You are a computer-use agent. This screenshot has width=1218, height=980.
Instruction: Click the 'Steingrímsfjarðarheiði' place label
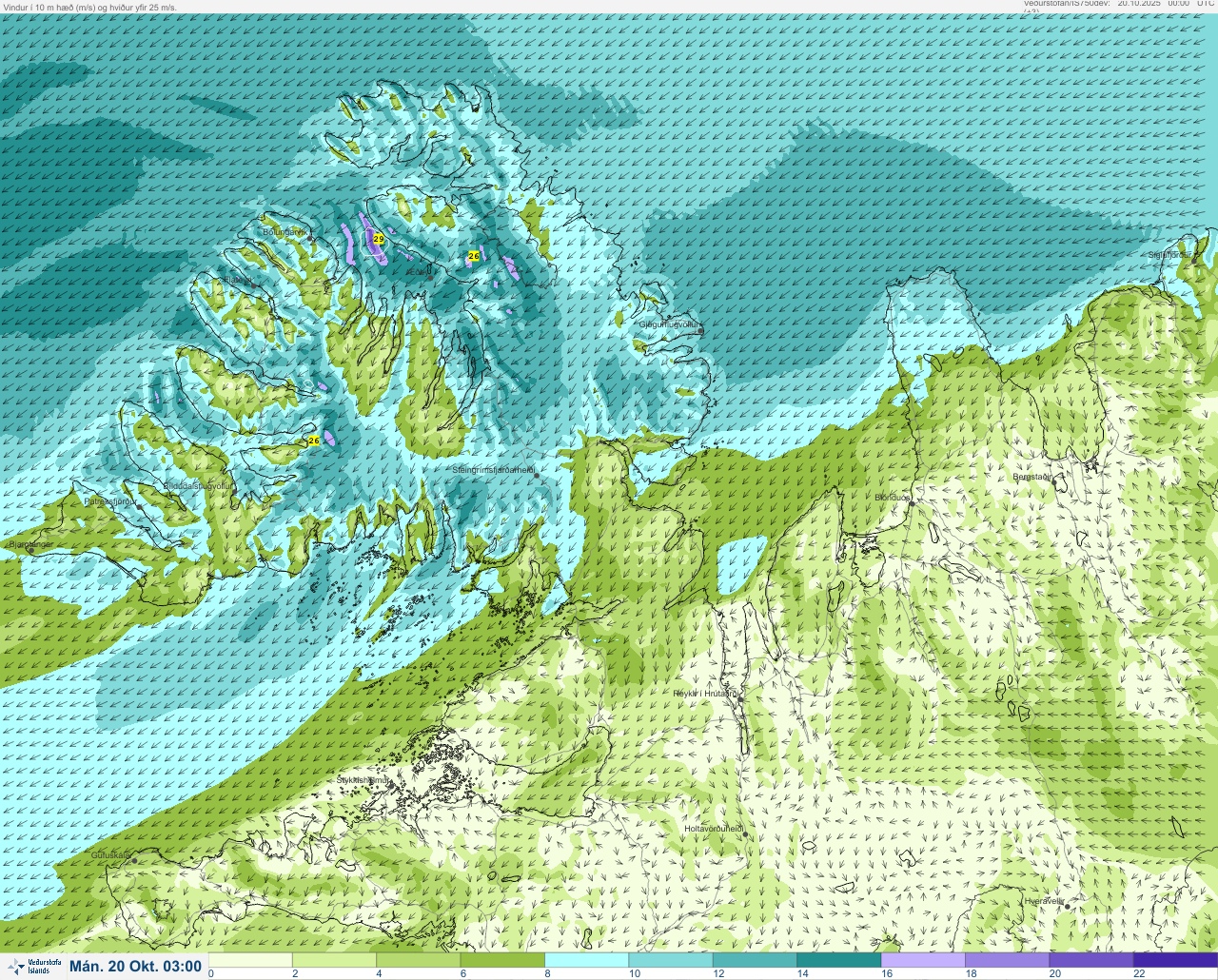(x=492, y=470)
